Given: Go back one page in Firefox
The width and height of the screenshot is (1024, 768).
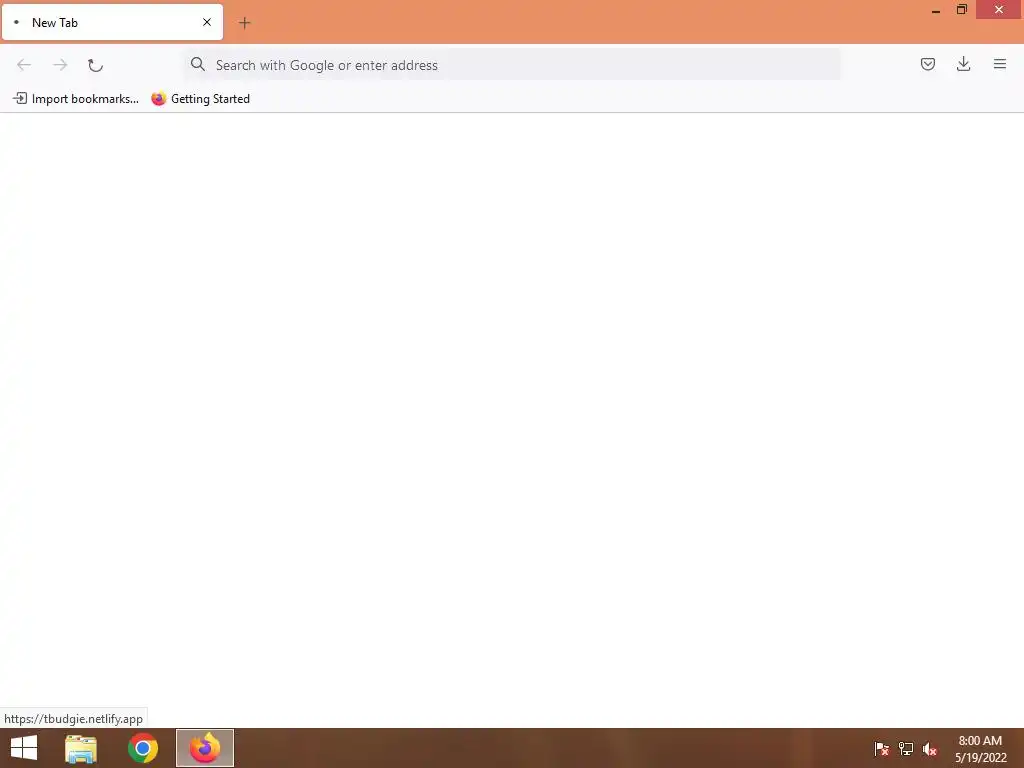Looking at the screenshot, I should 24,65.
